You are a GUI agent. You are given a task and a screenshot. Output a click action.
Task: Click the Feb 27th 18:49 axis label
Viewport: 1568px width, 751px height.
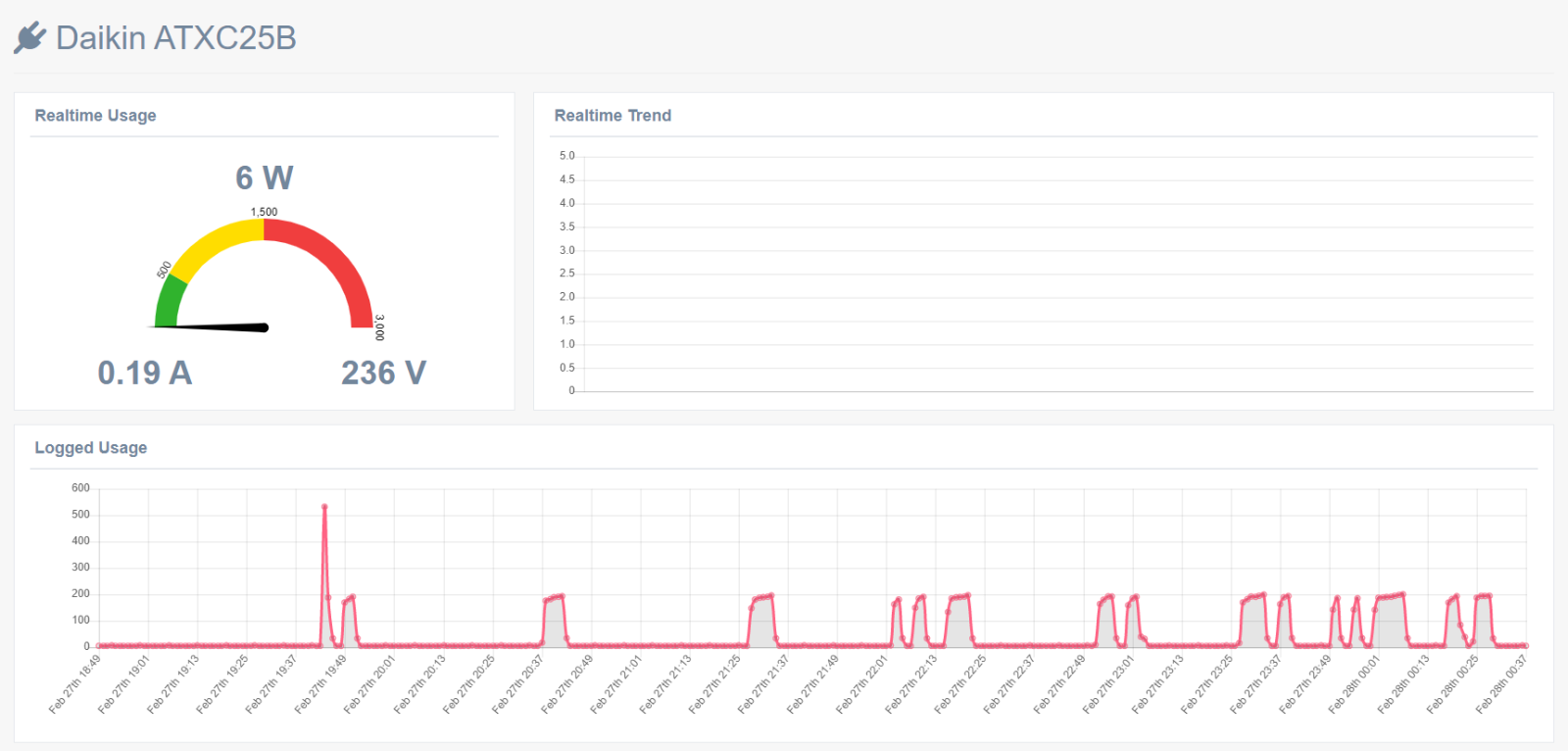tap(76, 684)
